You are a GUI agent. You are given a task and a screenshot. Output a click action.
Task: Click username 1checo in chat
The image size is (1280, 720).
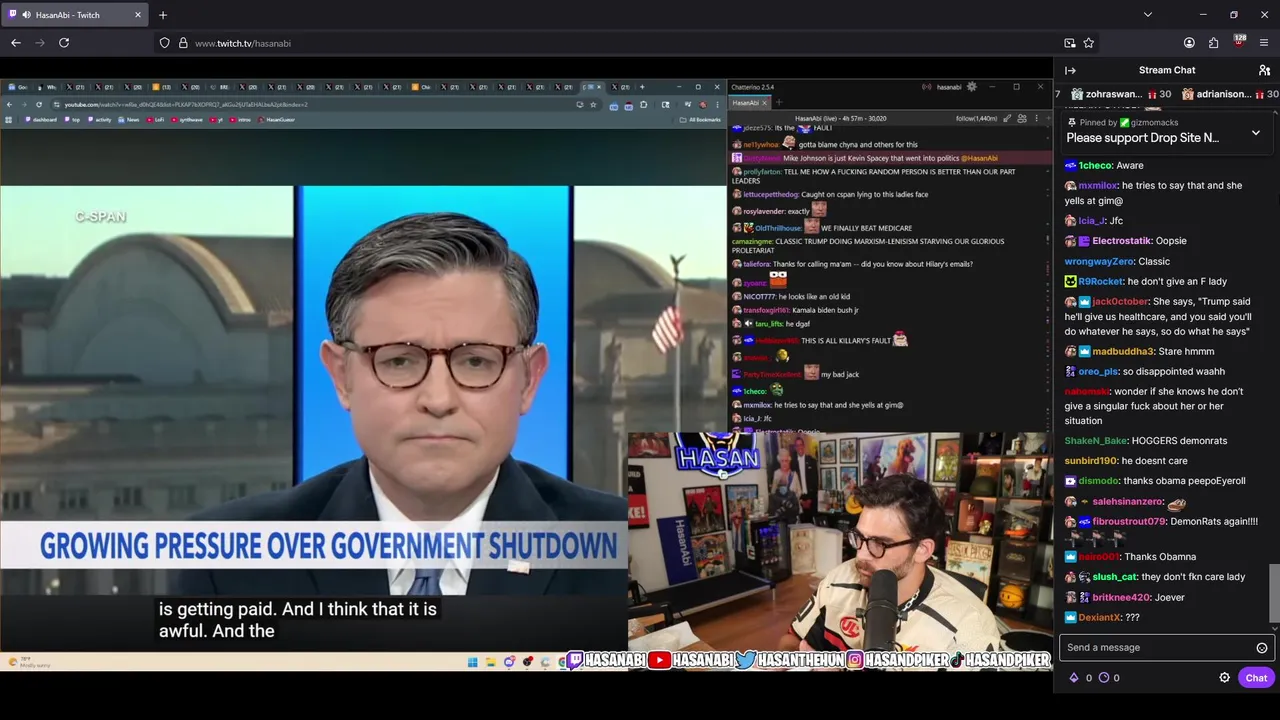click(1096, 166)
